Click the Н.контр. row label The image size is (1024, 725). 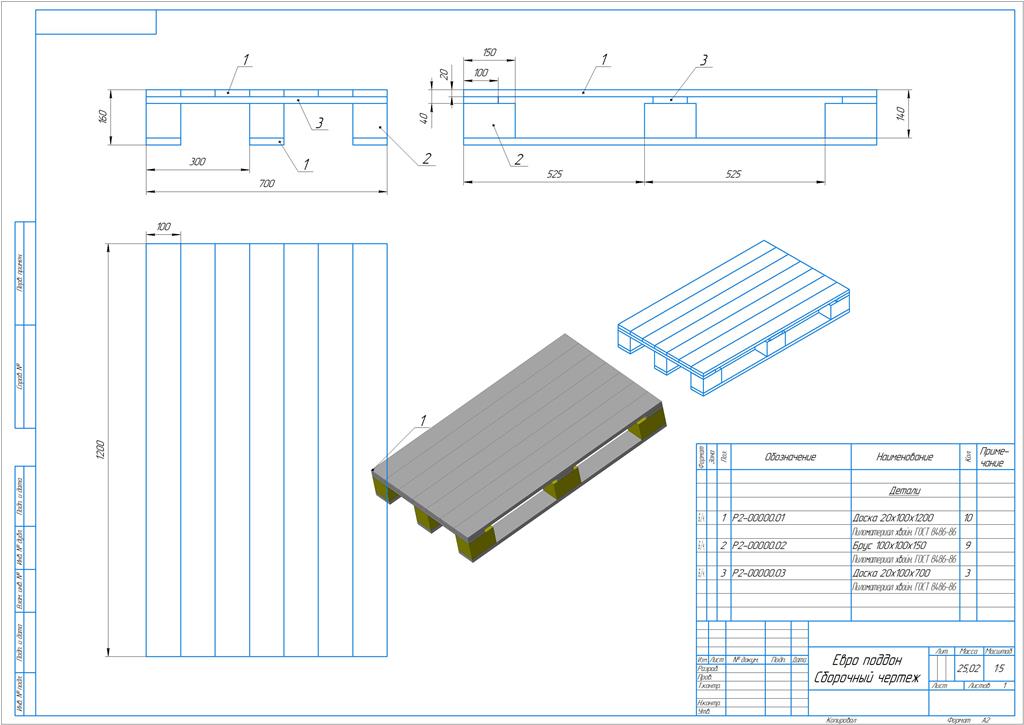pyautogui.click(x=709, y=703)
